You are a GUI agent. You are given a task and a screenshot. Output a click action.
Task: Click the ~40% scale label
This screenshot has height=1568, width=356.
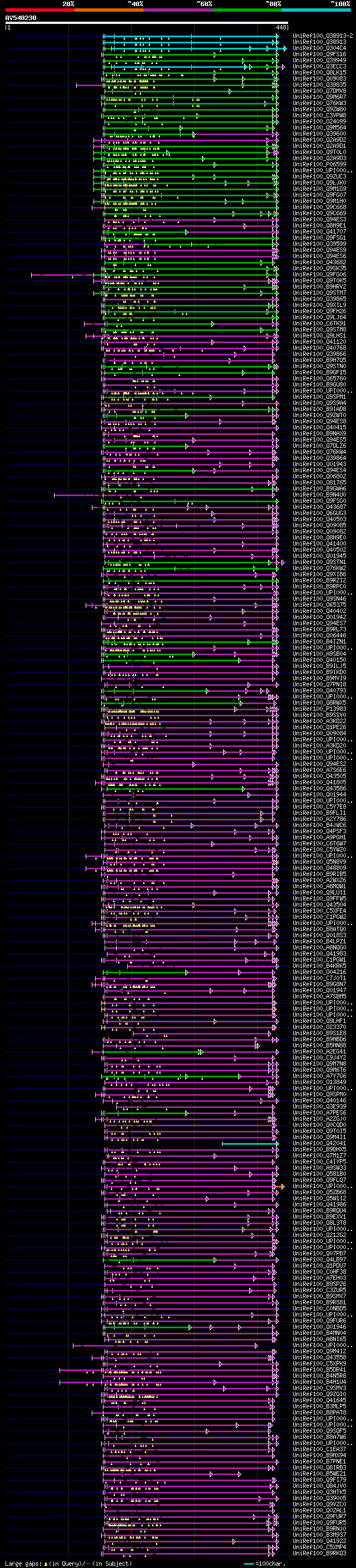coord(135,4)
